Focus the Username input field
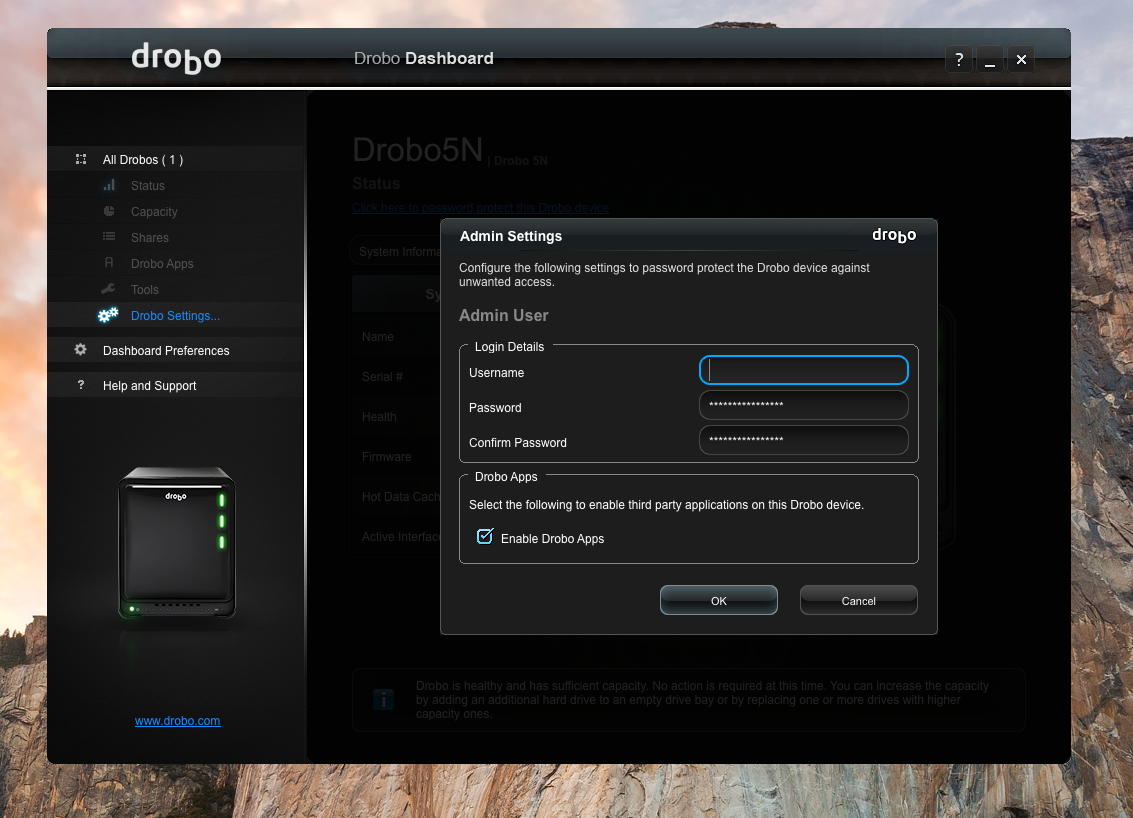 (803, 371)
